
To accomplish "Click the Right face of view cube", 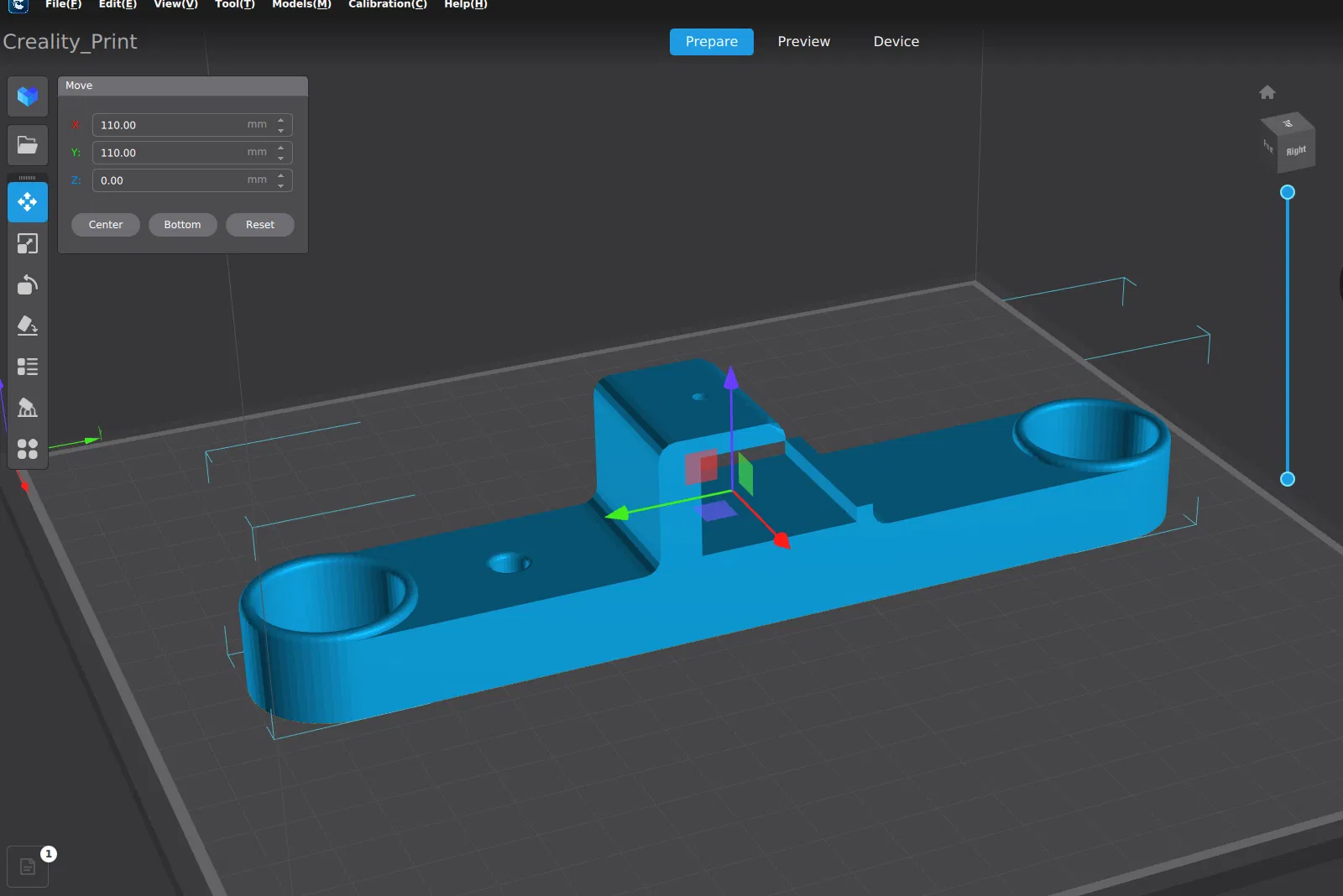I will (1296, 151).
